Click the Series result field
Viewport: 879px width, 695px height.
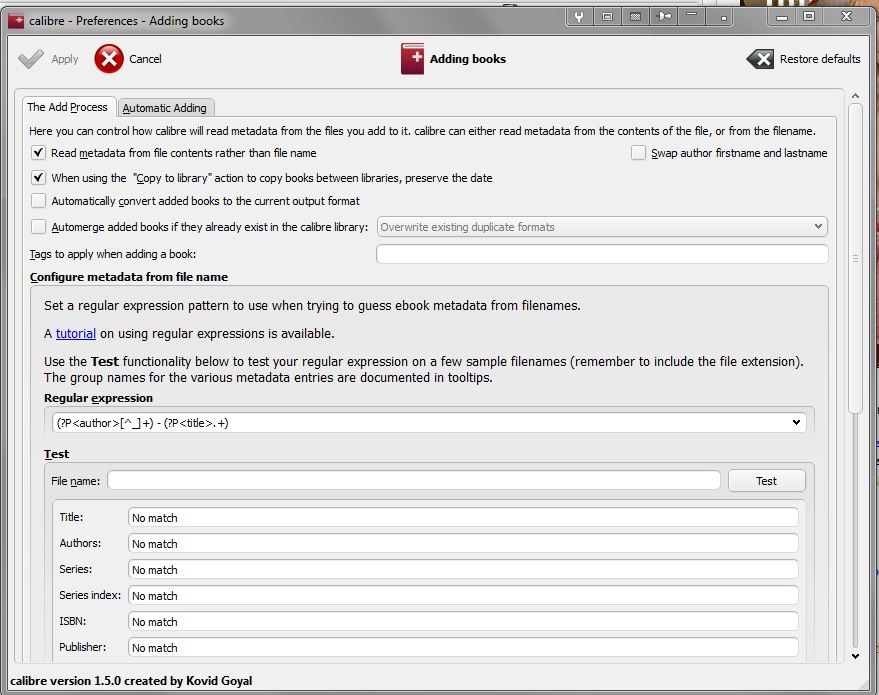pos(463,569)
